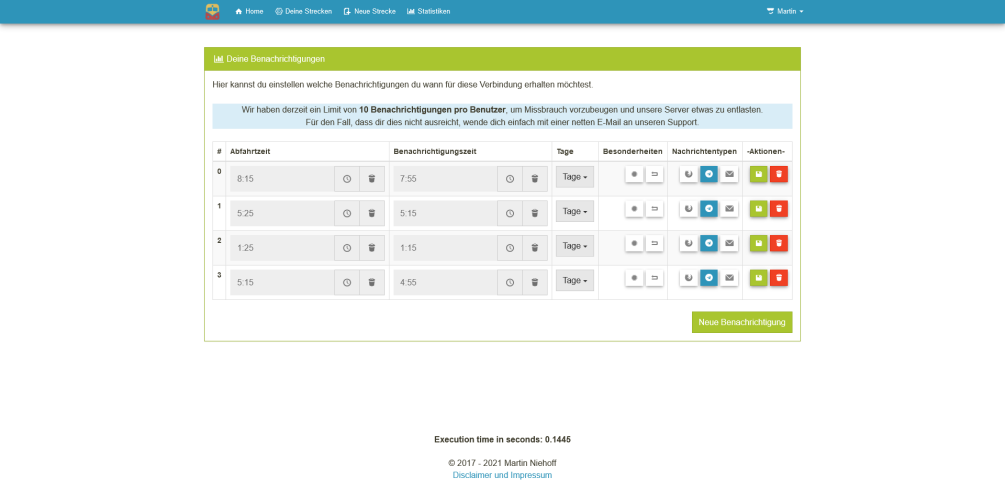
Task: Open clock picker for 8:15 departure time
Action: [347, 179]
